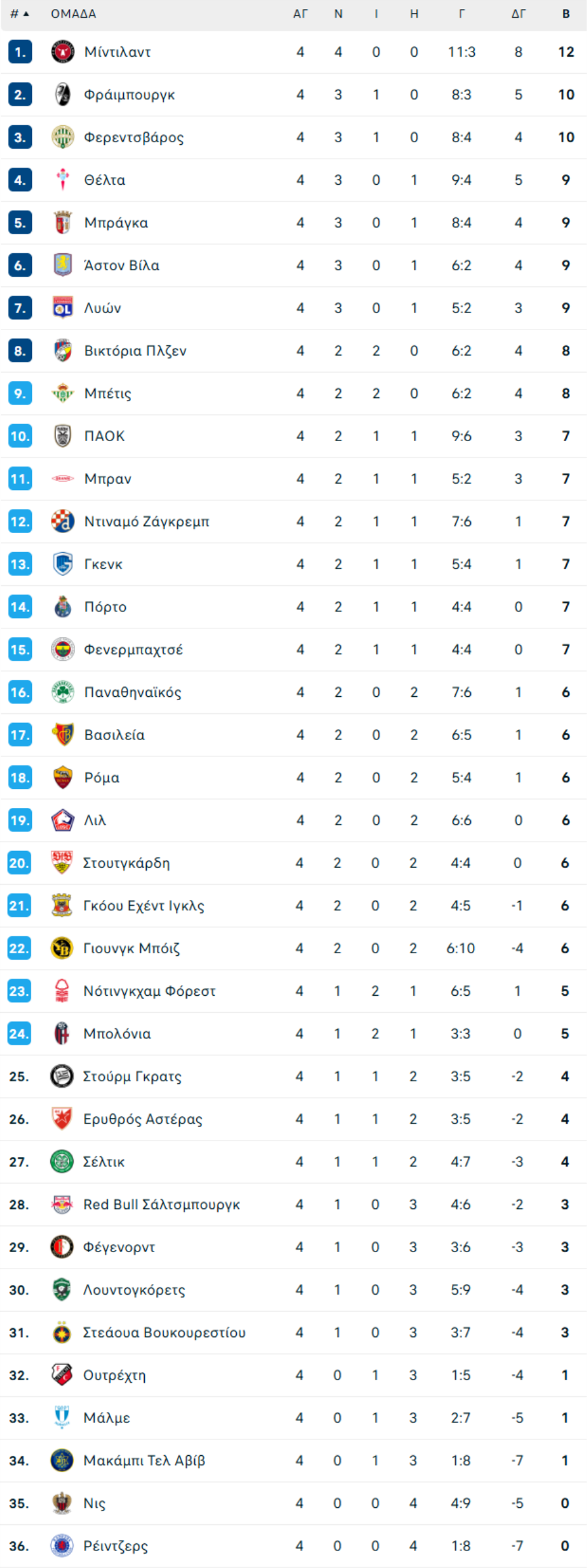Click the Παναθηναϊκός clover logo
The image size is (587, 1568).
pos(63,692)
